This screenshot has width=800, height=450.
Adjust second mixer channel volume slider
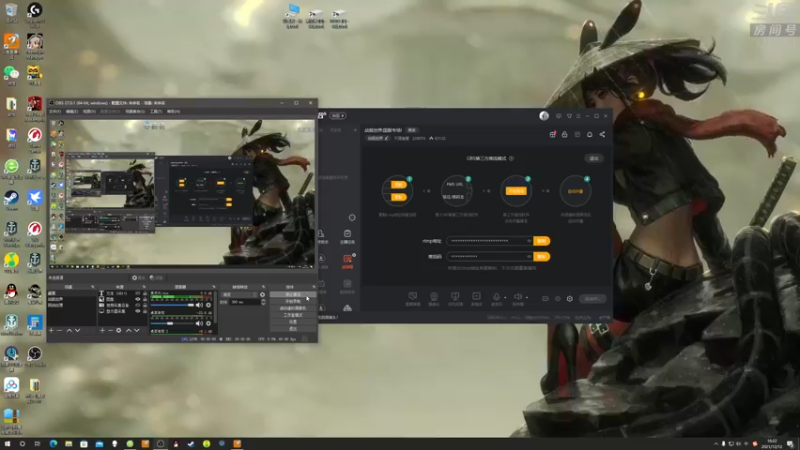click(172, 323)
